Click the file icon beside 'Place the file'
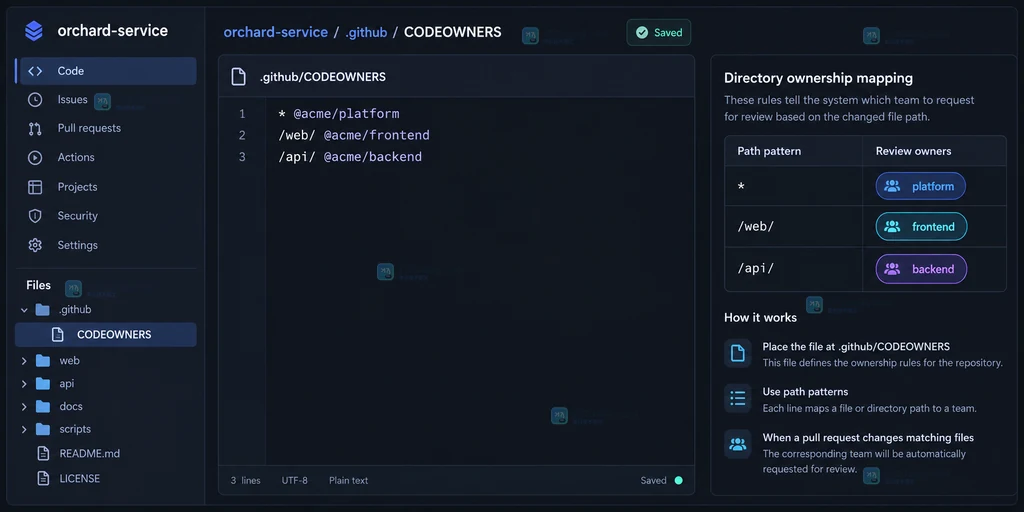Screen dimensions: 1024x512 point(738,353)
